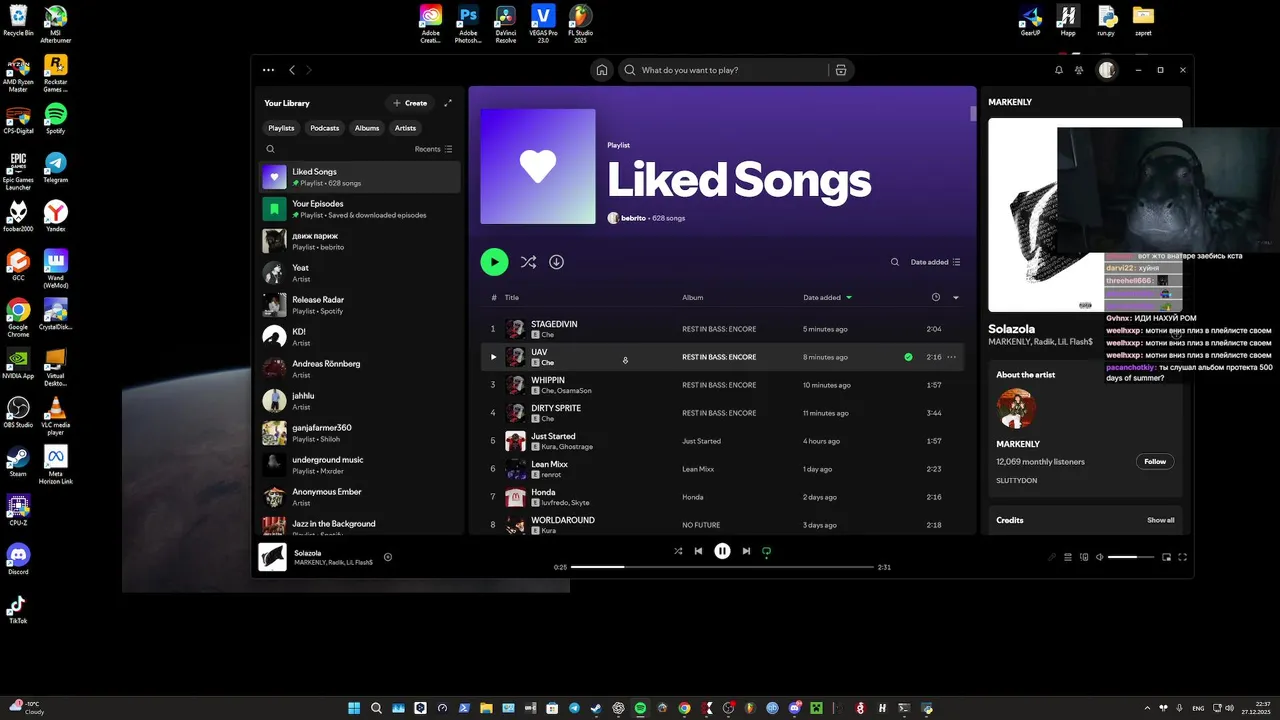
Task: Expand Your Library to full view
Action: 448,103
